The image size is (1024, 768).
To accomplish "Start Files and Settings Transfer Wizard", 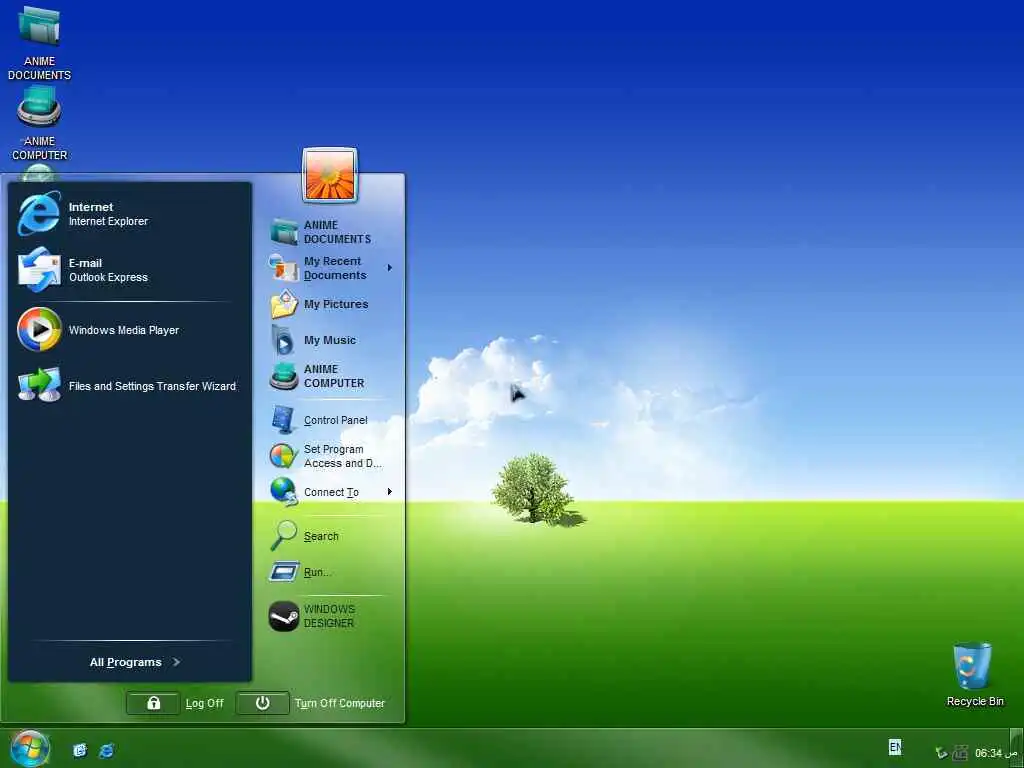I will tap(129, 385).
